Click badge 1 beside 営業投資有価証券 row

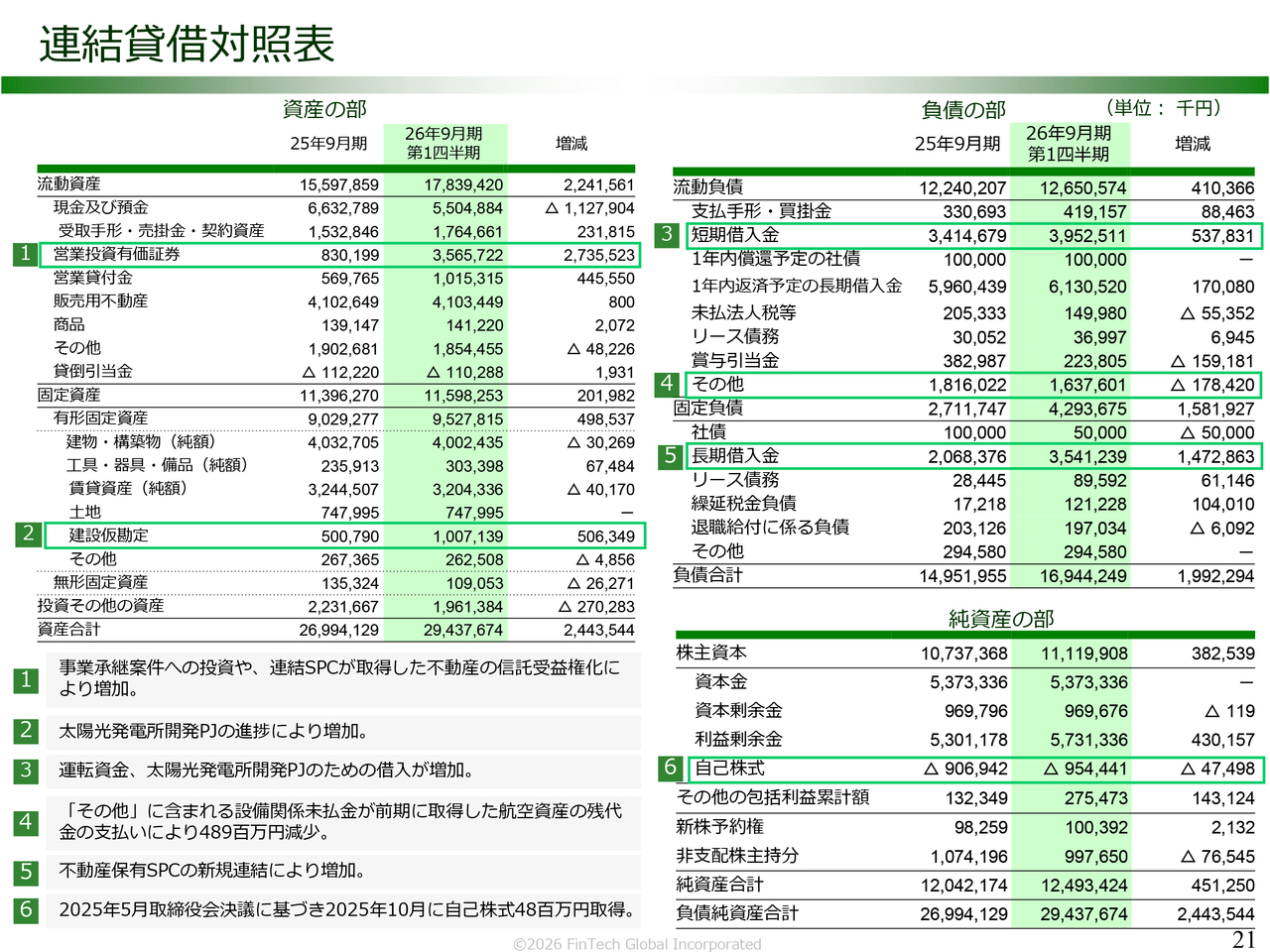tap(26, 254)
